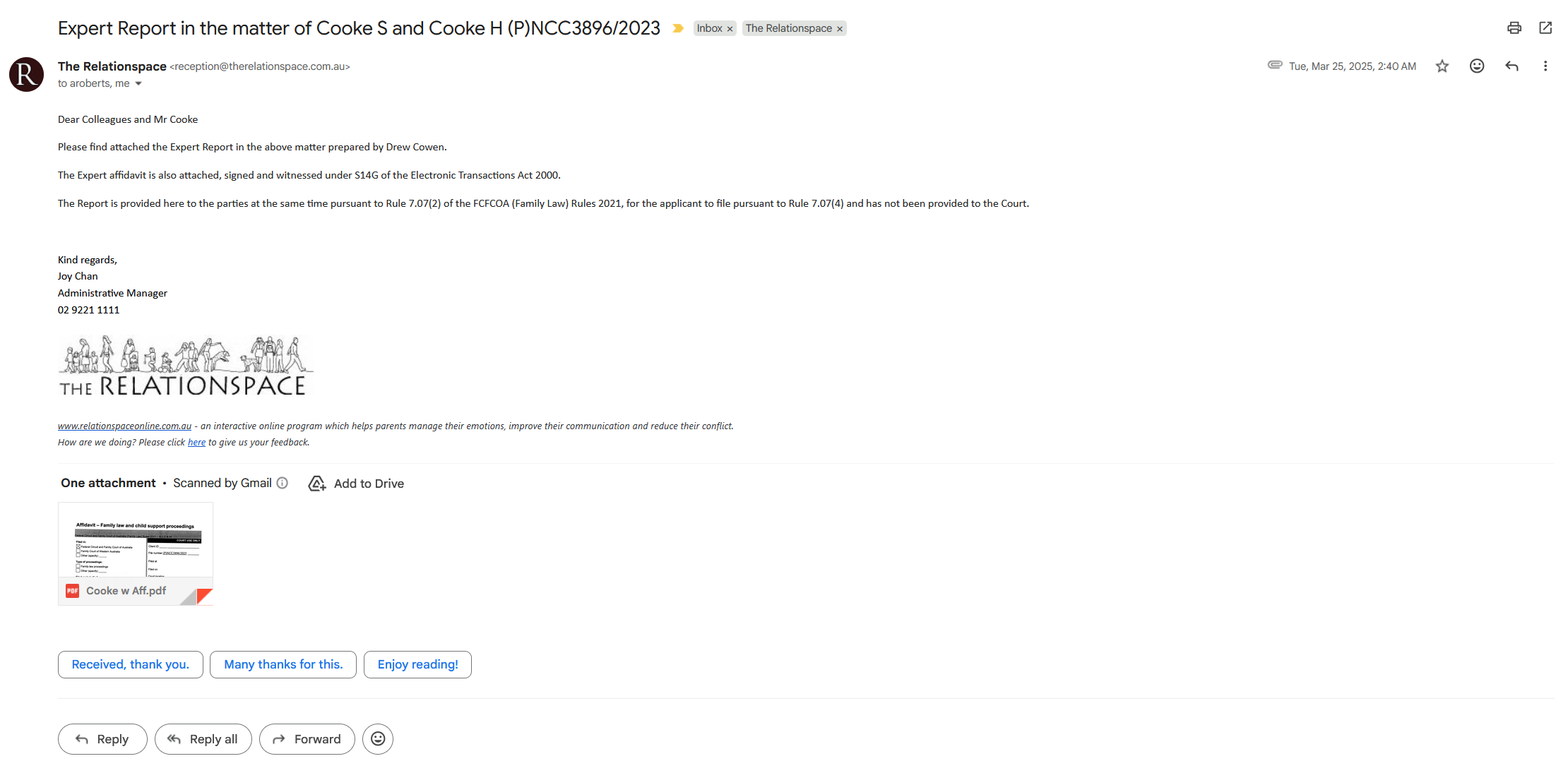The width and height of the screenshot is (1568, 773).
Task: Click the reply arrow in message header
Action: tap(1511, 66)
